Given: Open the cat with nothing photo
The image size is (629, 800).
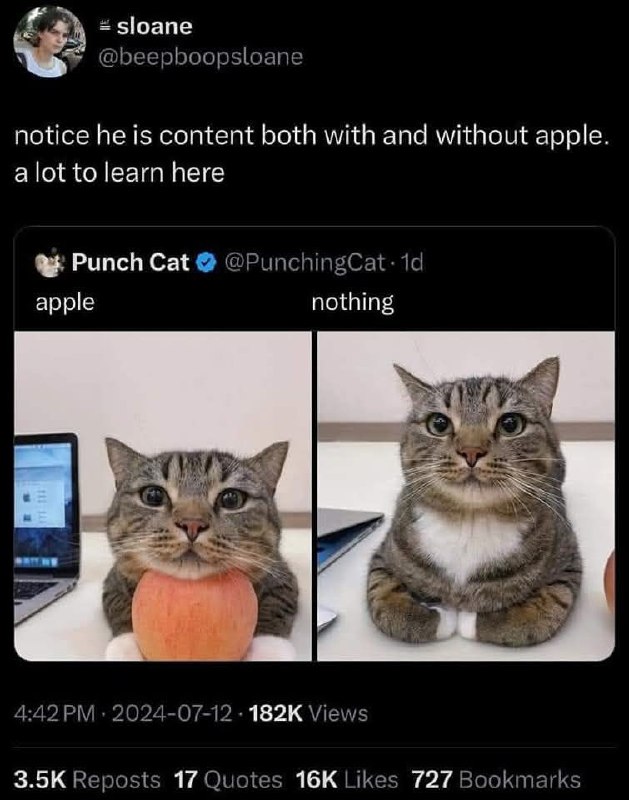Looking at the screenshot, I should click(x=466, y=496).
